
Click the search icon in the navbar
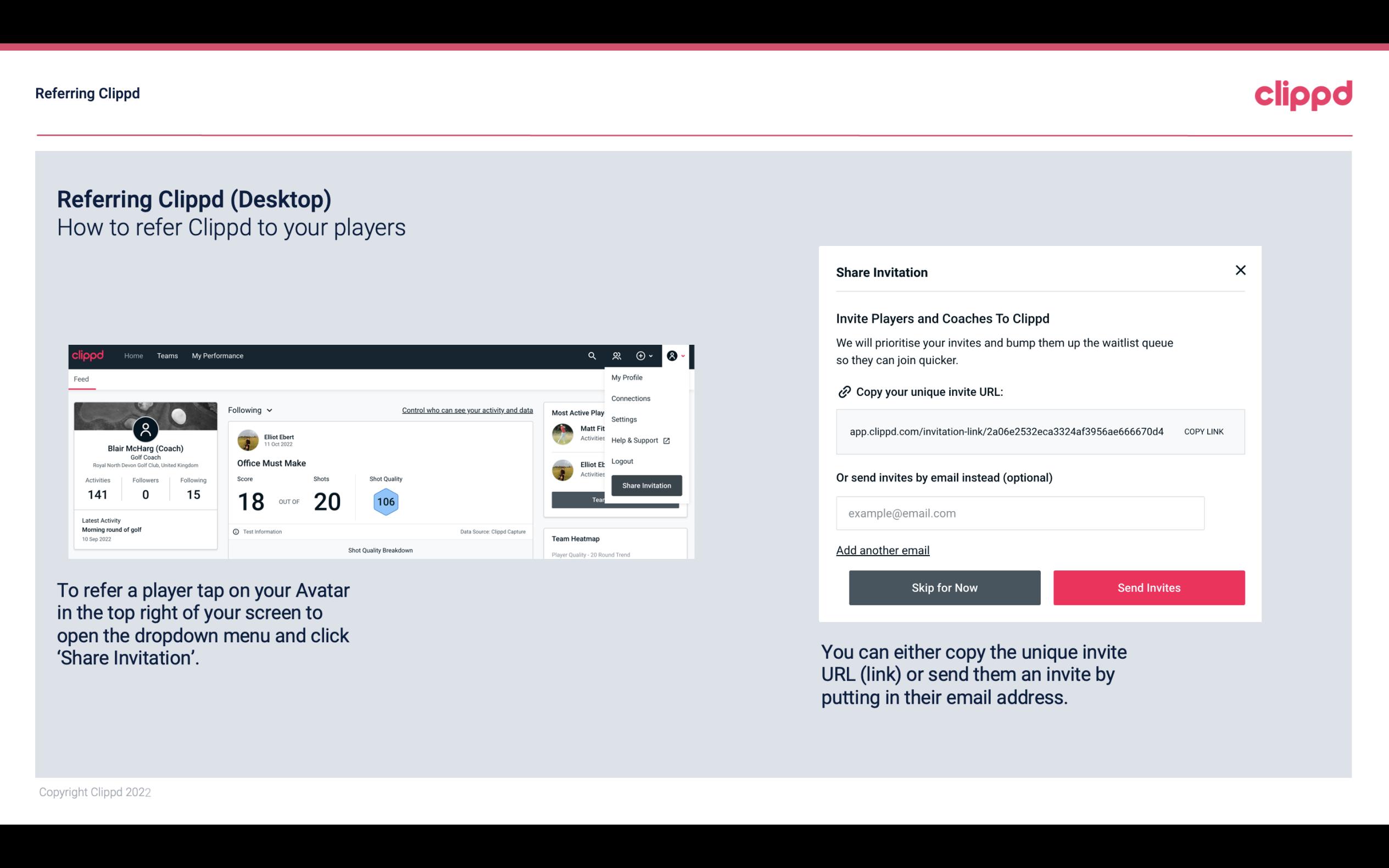592,356
